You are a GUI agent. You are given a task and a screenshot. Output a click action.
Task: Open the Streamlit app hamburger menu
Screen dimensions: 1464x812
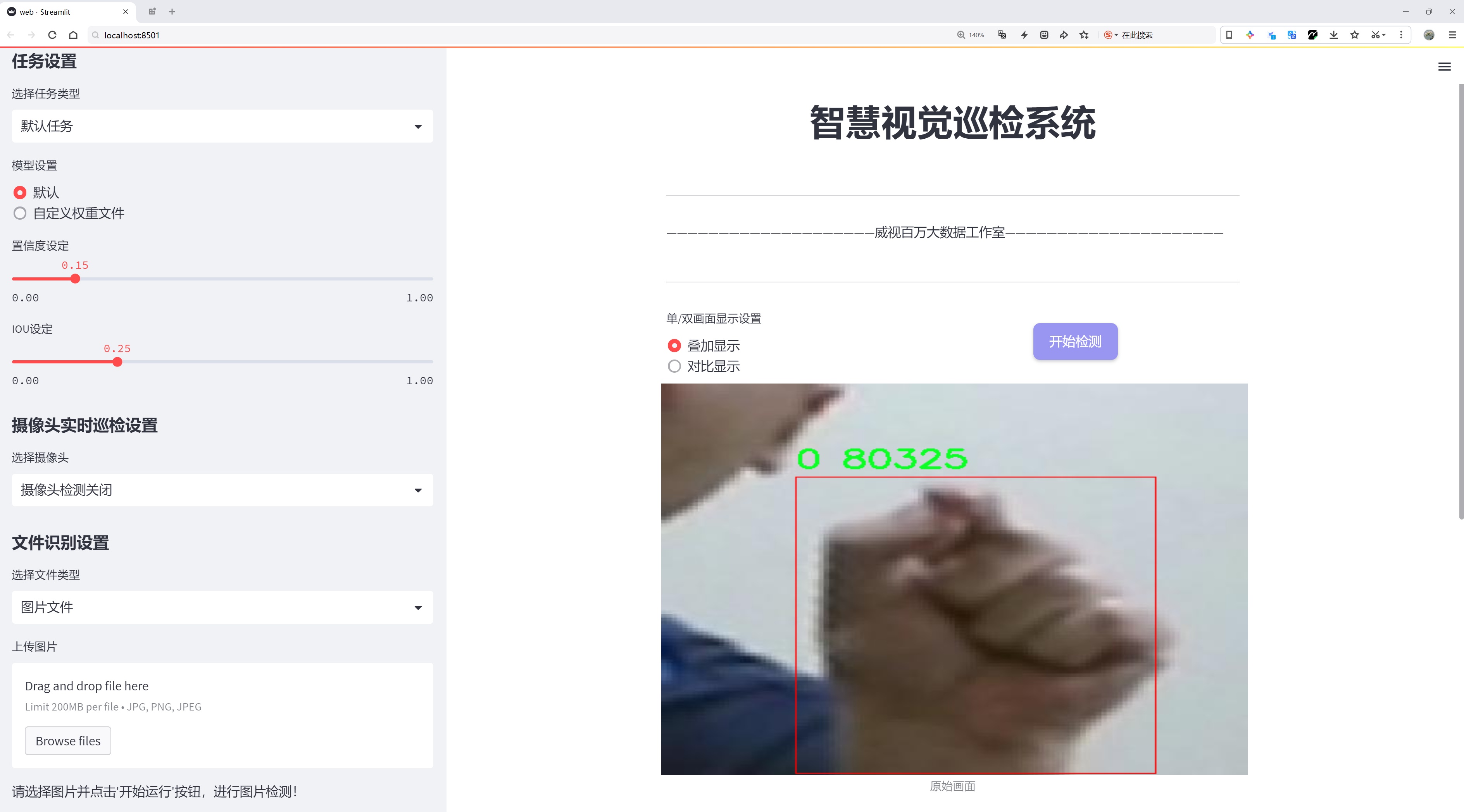pyautogui.click(x=1444, y=67)
